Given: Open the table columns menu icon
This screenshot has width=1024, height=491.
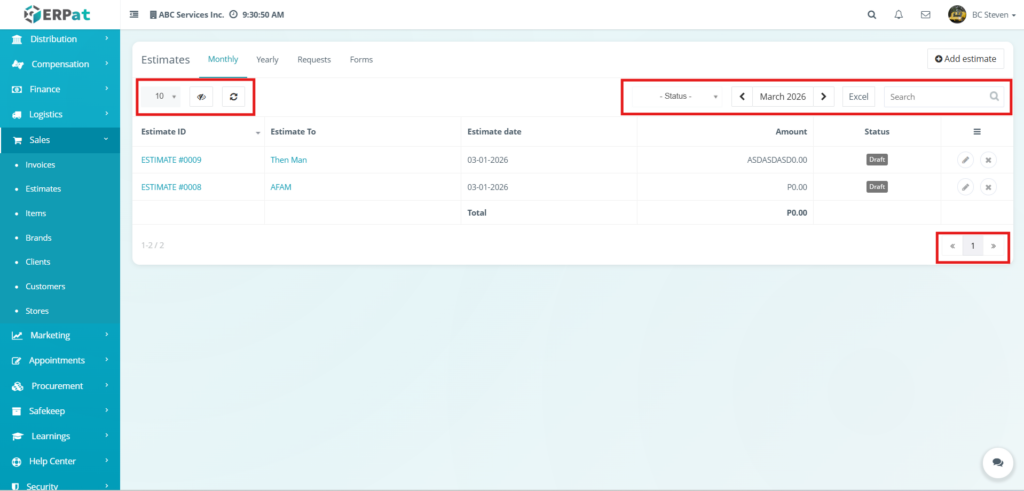Looking at the screenshot, I should click(x=976, y=131).
